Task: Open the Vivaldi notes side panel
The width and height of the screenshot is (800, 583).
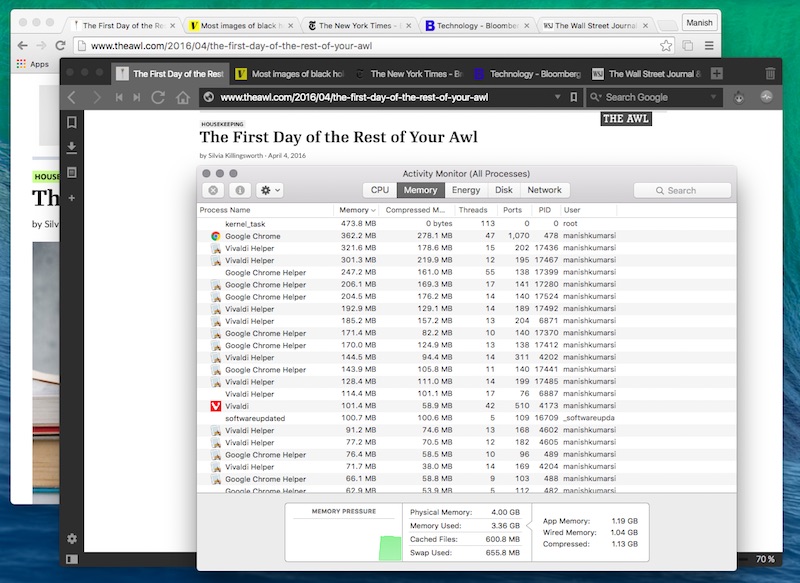Action: (72, 172)
